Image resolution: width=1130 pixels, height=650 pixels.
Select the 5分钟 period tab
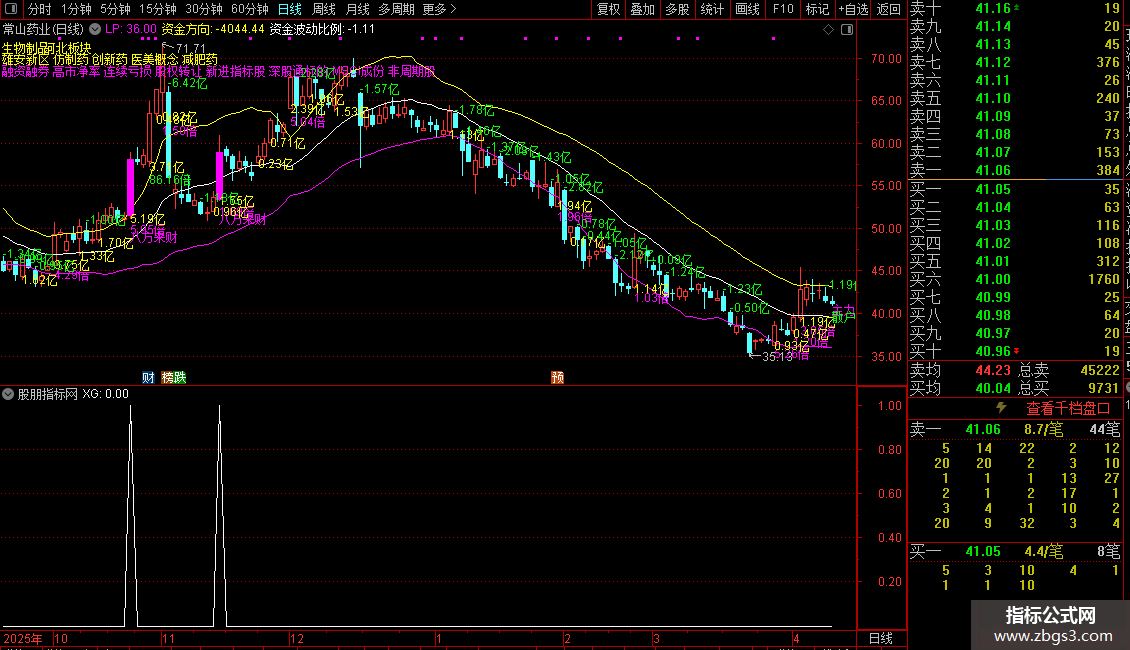(x=115, y=9)
